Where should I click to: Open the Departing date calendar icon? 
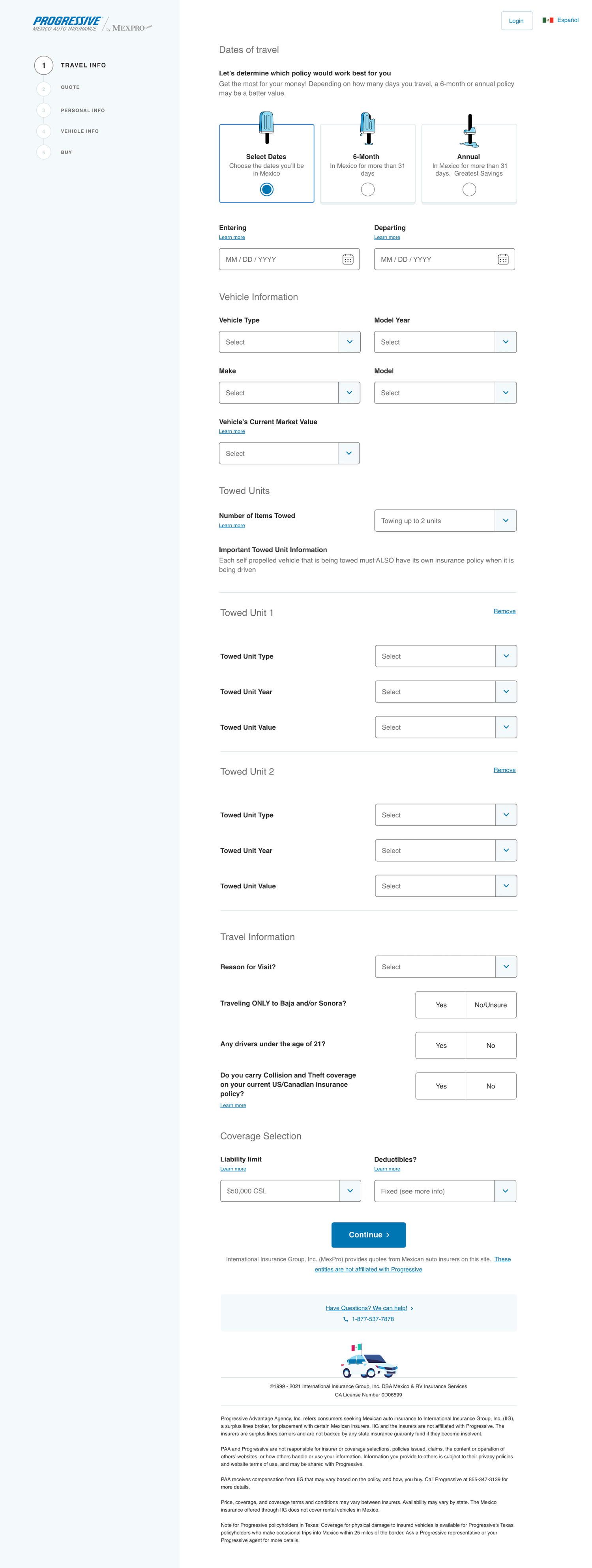pos(502,259)
